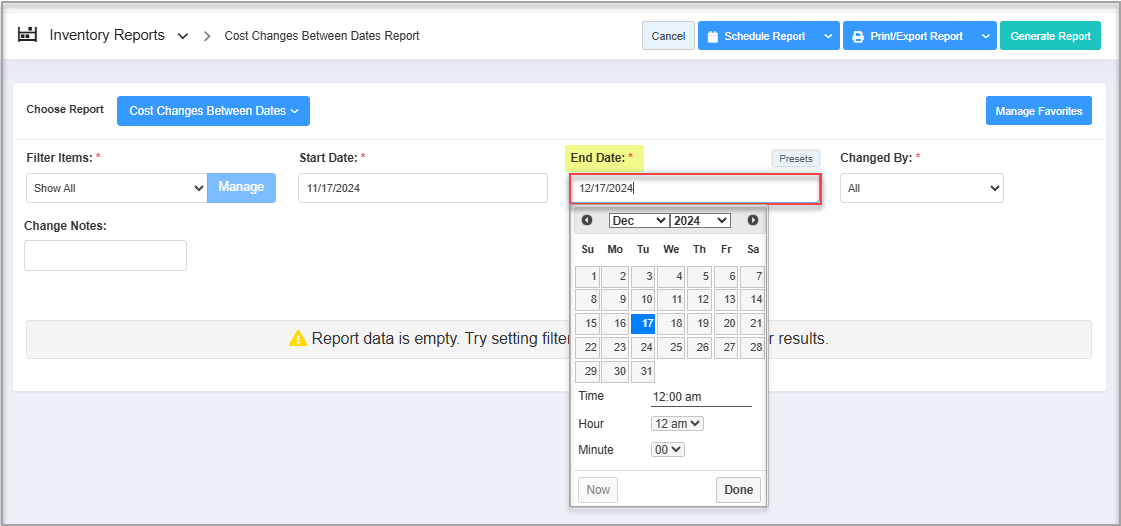Open the Hour dropdown in time picker

(677, 424)
